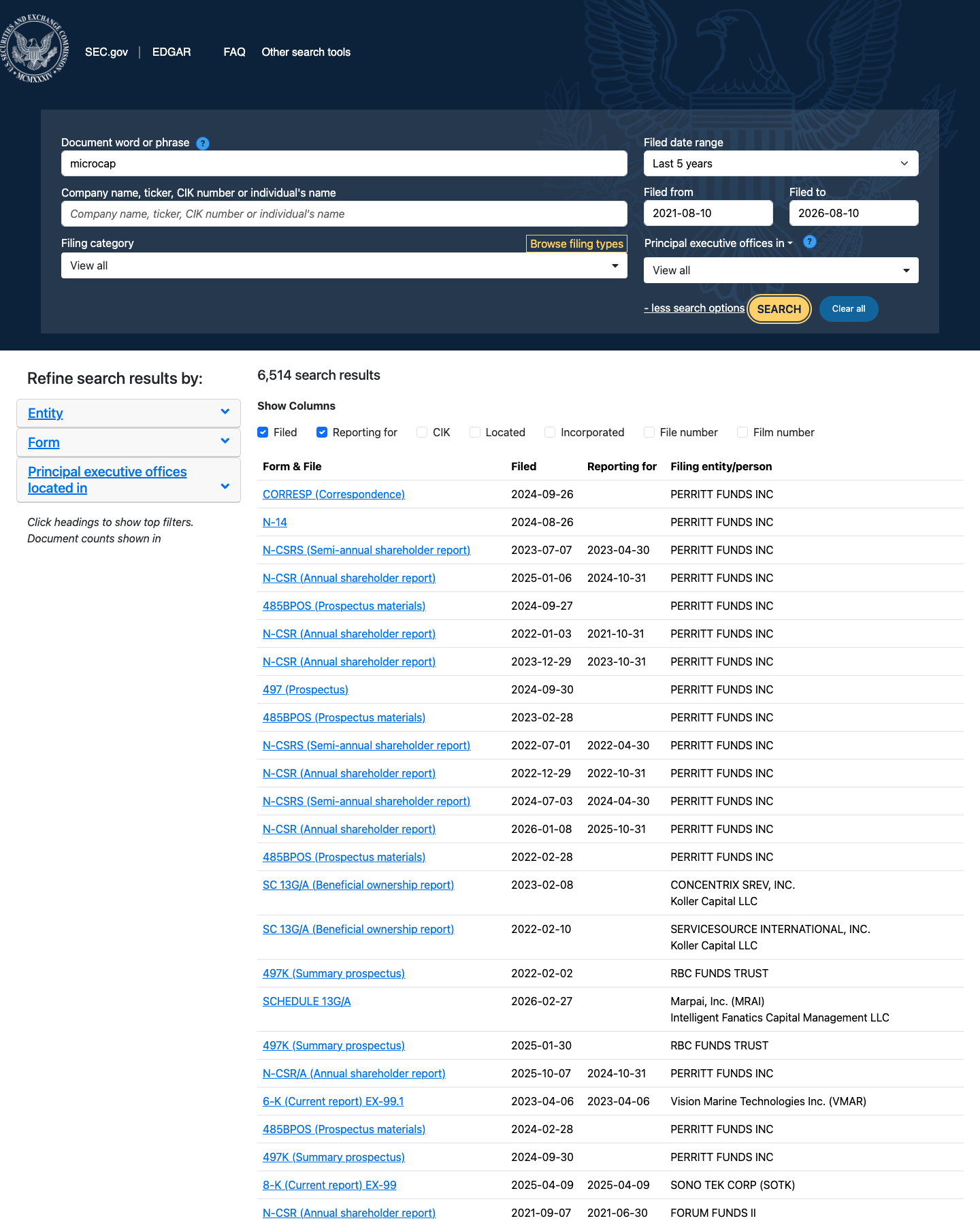The width and height of the screenshot is (980, 1225).
Task: Click Vision Marine Technologies Inc. (VMAR) entry
Action: click(x=768, y=1101)
